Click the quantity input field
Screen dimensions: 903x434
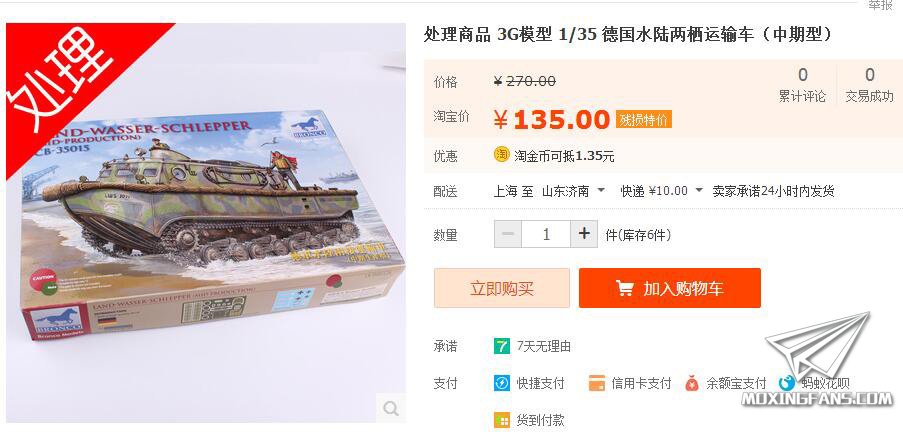click(x=546, y=234)
